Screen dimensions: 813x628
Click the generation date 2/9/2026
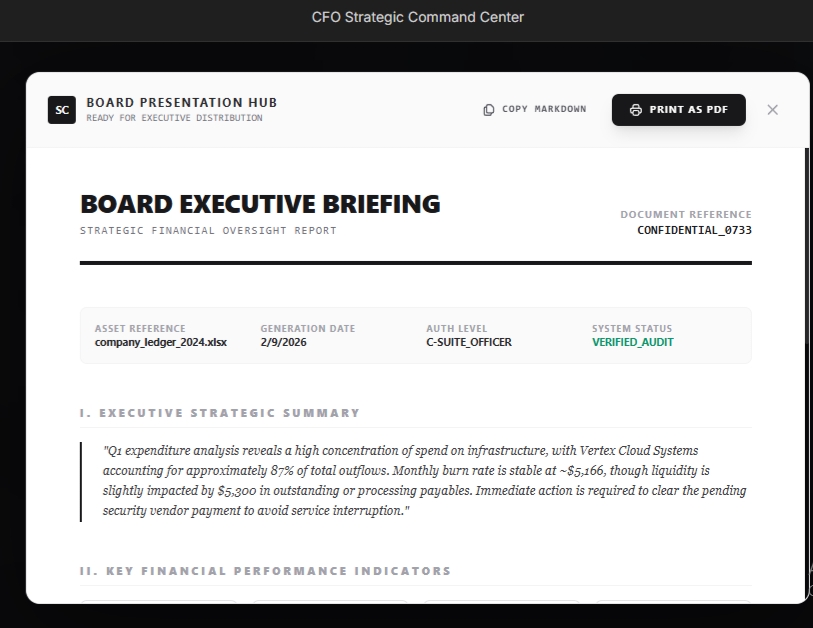coord(282,342)
